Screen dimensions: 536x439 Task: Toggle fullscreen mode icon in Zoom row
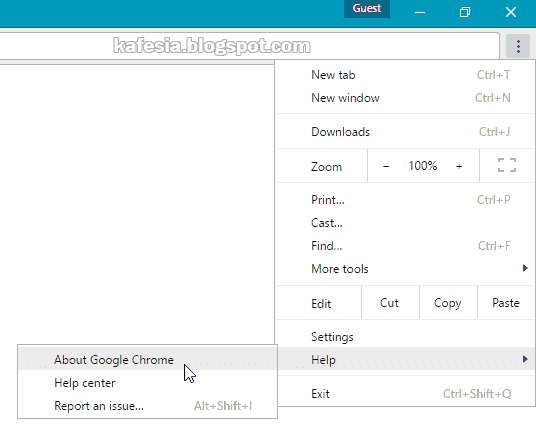coord(507,165)
